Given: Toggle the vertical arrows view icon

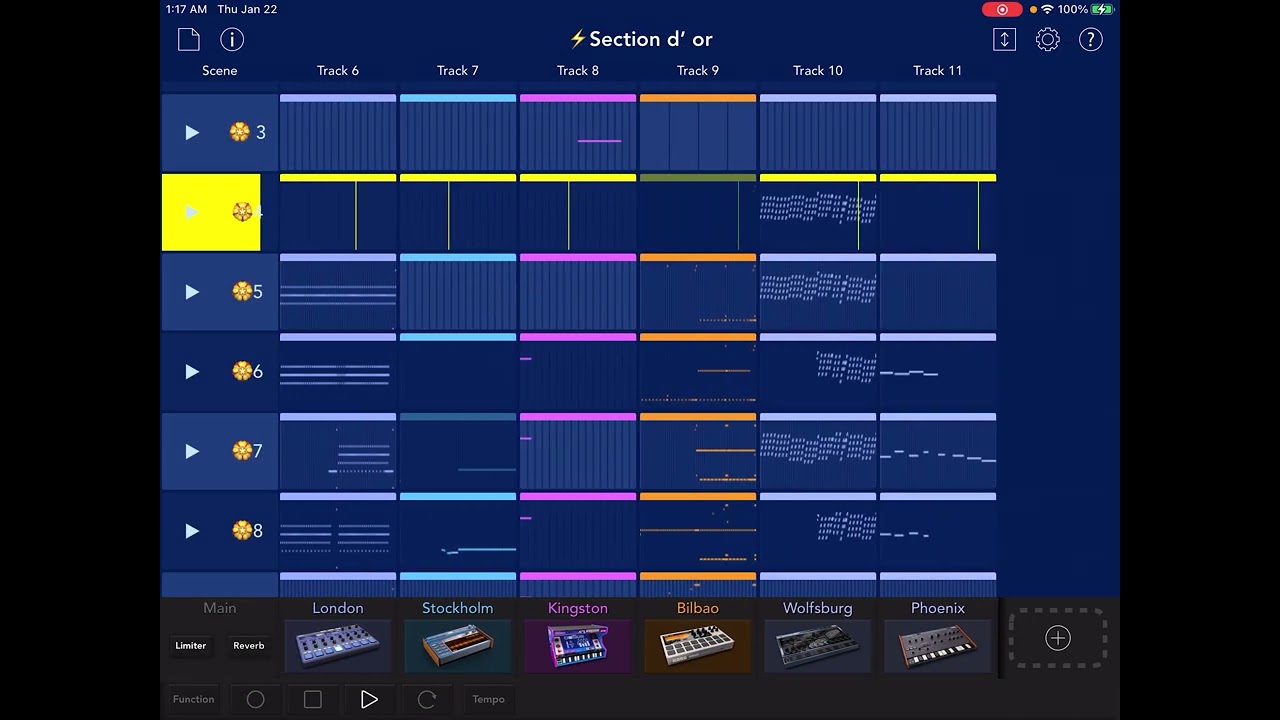Looking at the screenshot, I should (1005, 39).
